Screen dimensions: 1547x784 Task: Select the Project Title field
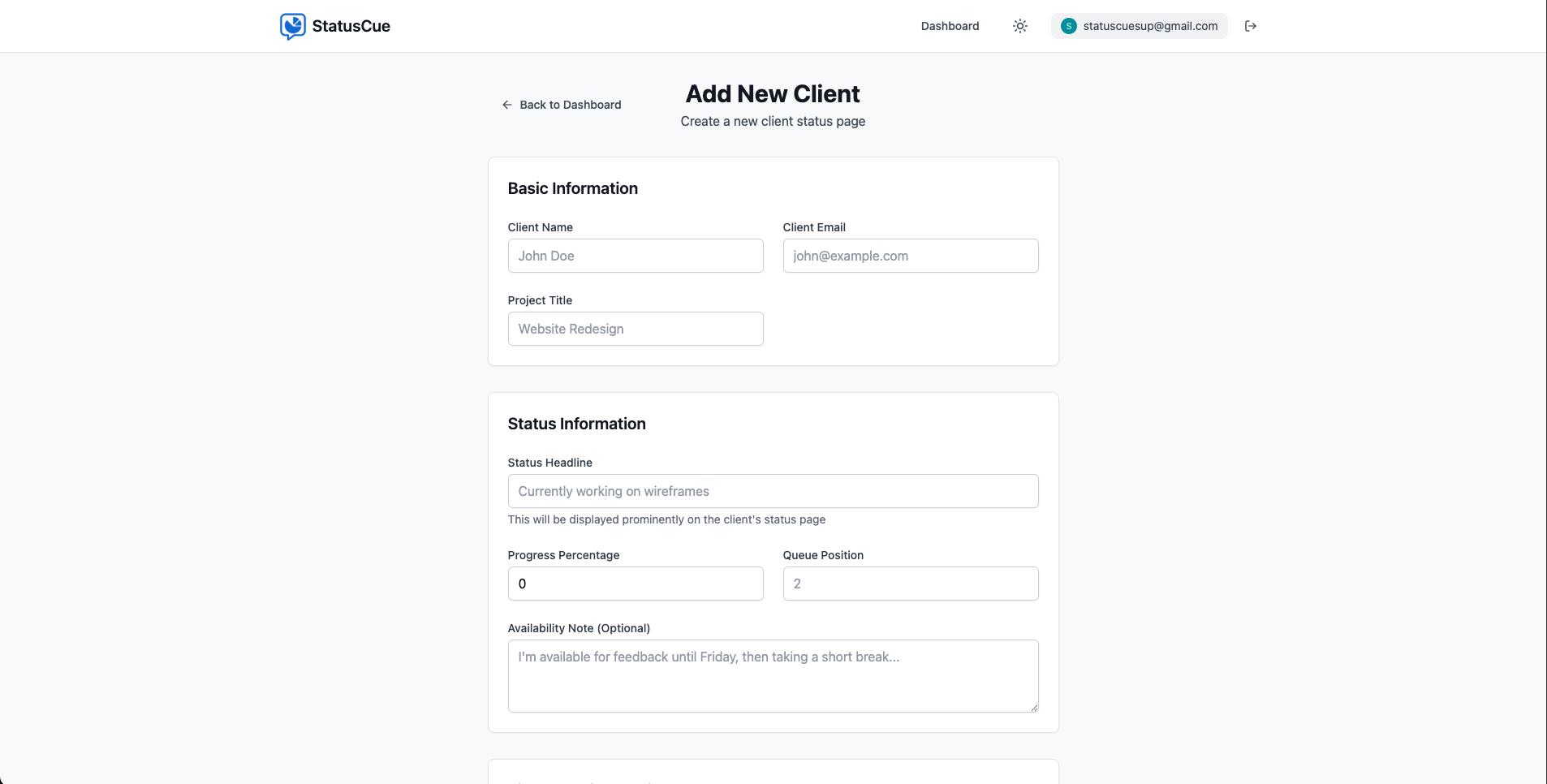click(x=636, y=329)
